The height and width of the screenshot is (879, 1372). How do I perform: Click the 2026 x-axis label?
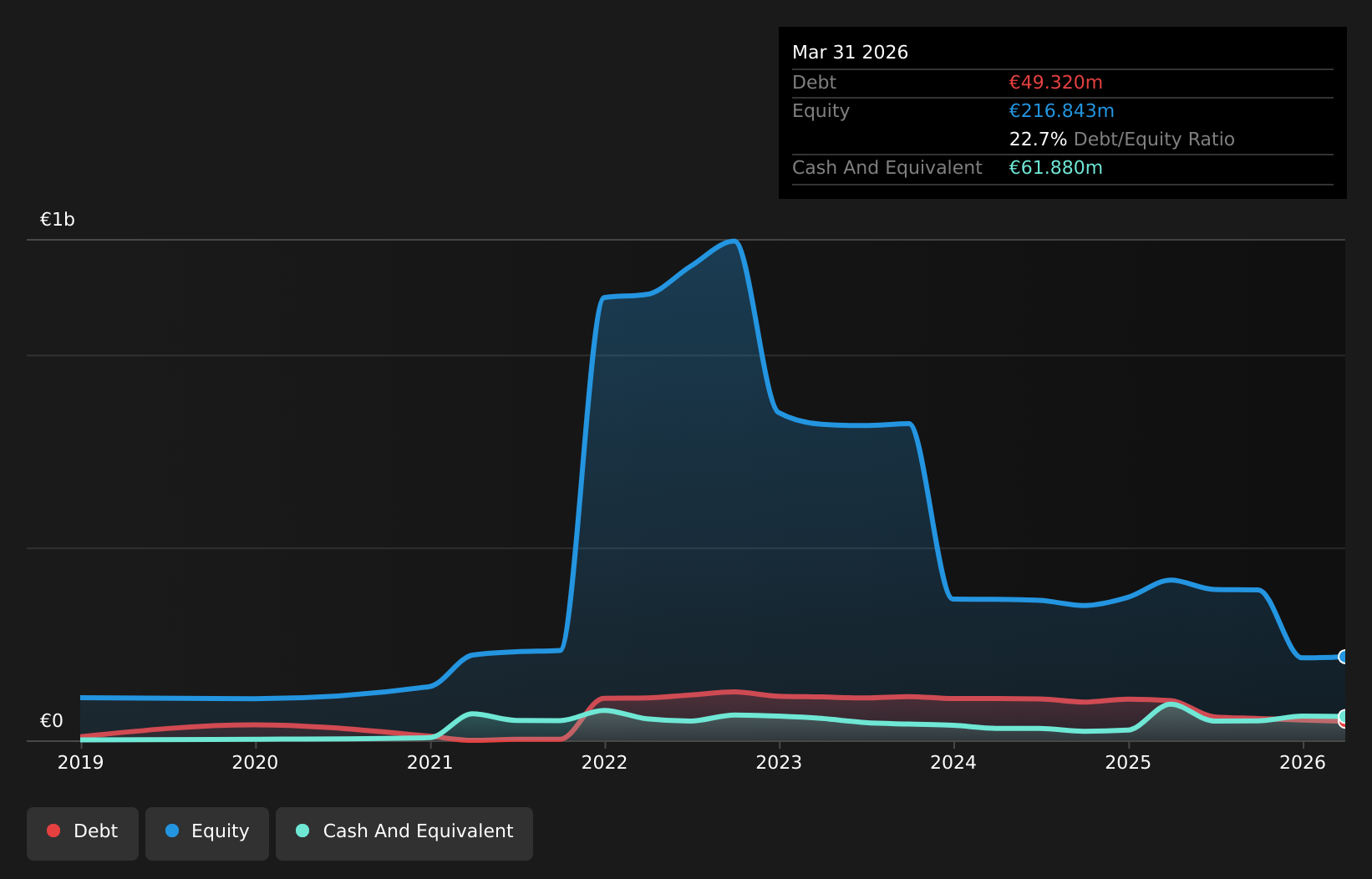pyautogui.click(x=1303, y=763)
